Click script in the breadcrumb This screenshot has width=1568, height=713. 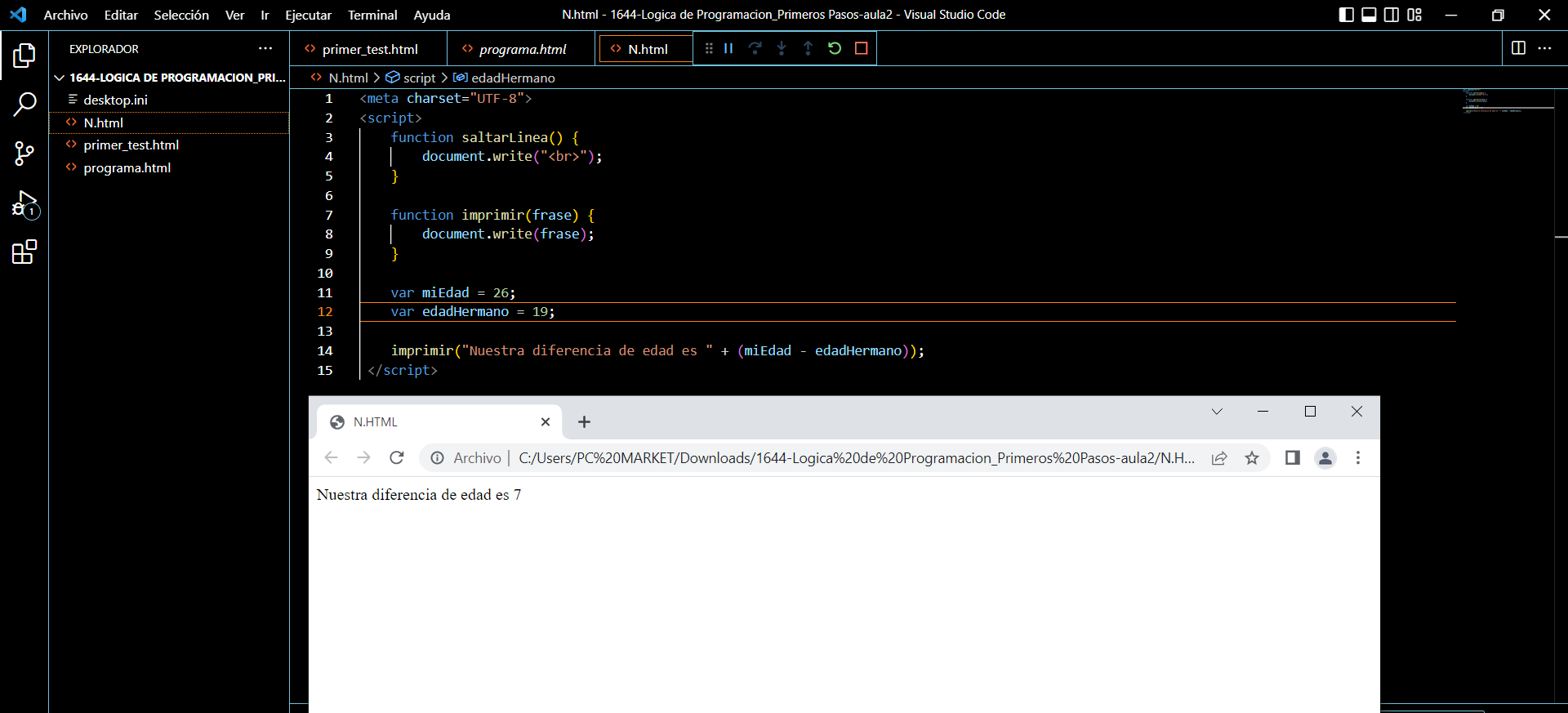pyautogui.click(x=419, y=78)
